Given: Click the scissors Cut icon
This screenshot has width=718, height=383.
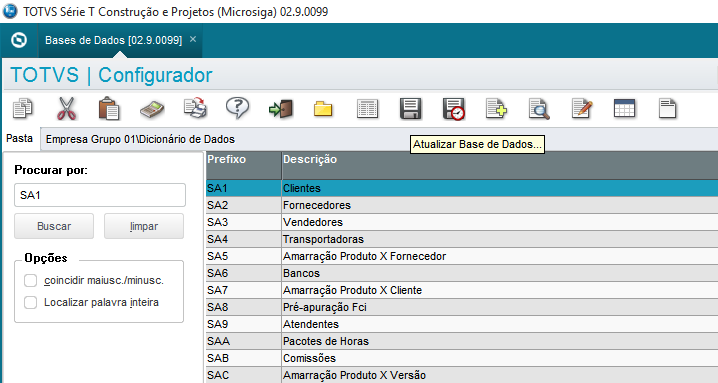Looking at the screenshot, I should pyautogui.click(x=66, y=109).
